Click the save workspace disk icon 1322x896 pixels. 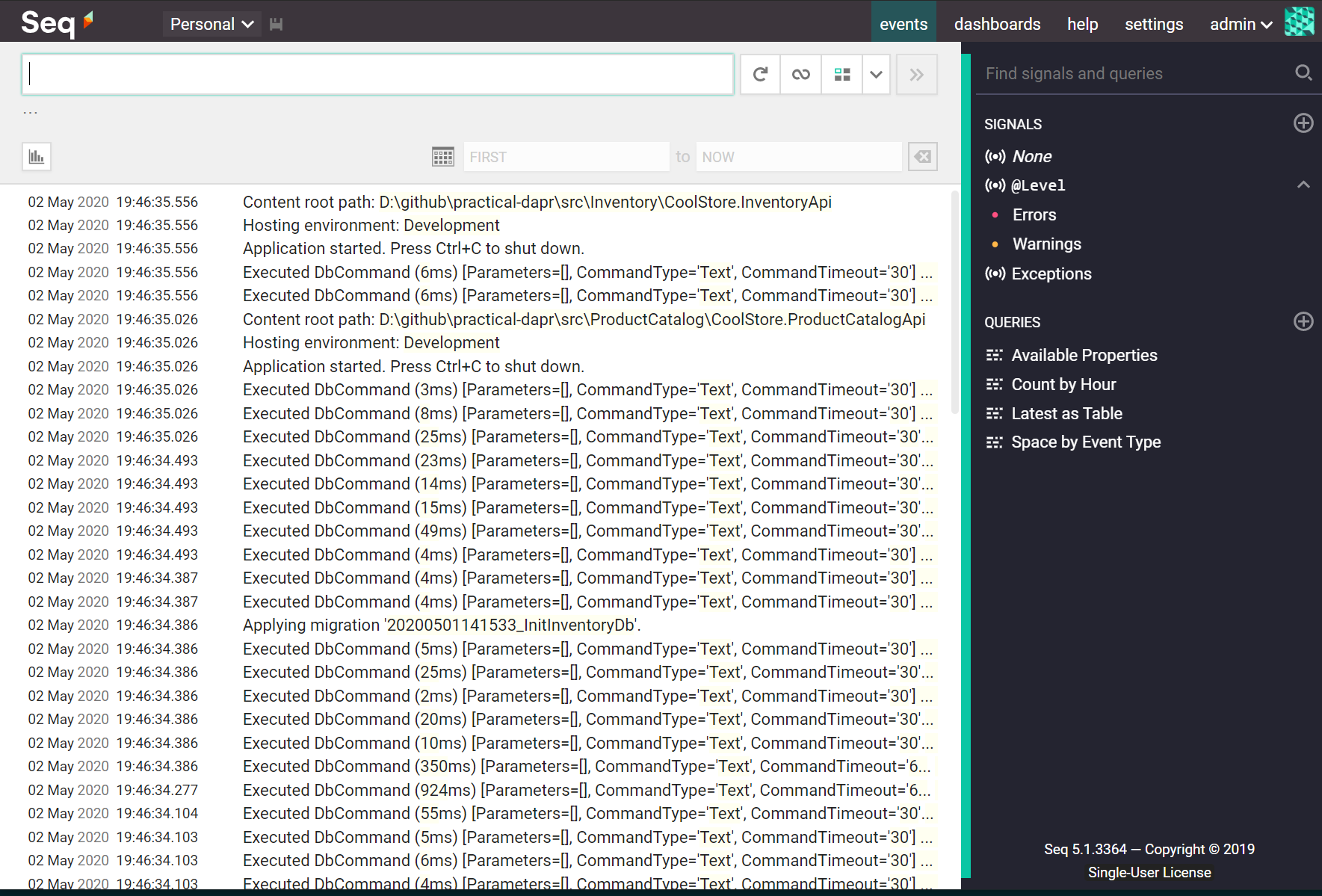(276, 24)
